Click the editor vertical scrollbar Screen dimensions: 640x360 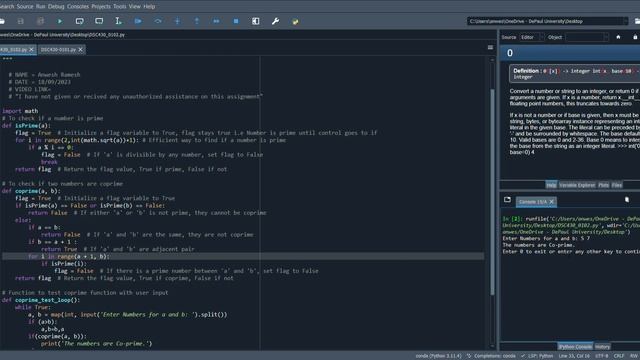[x=492, y=192]
